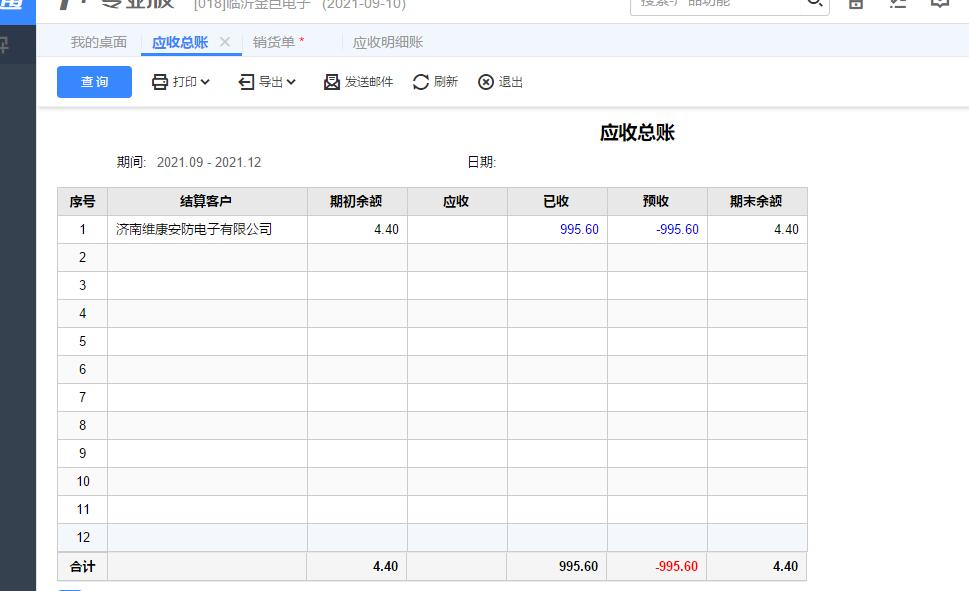Click the 合计 total row label
Viewport: 969px width, 591px height.
pyautogui.click(x=82, y=566)
